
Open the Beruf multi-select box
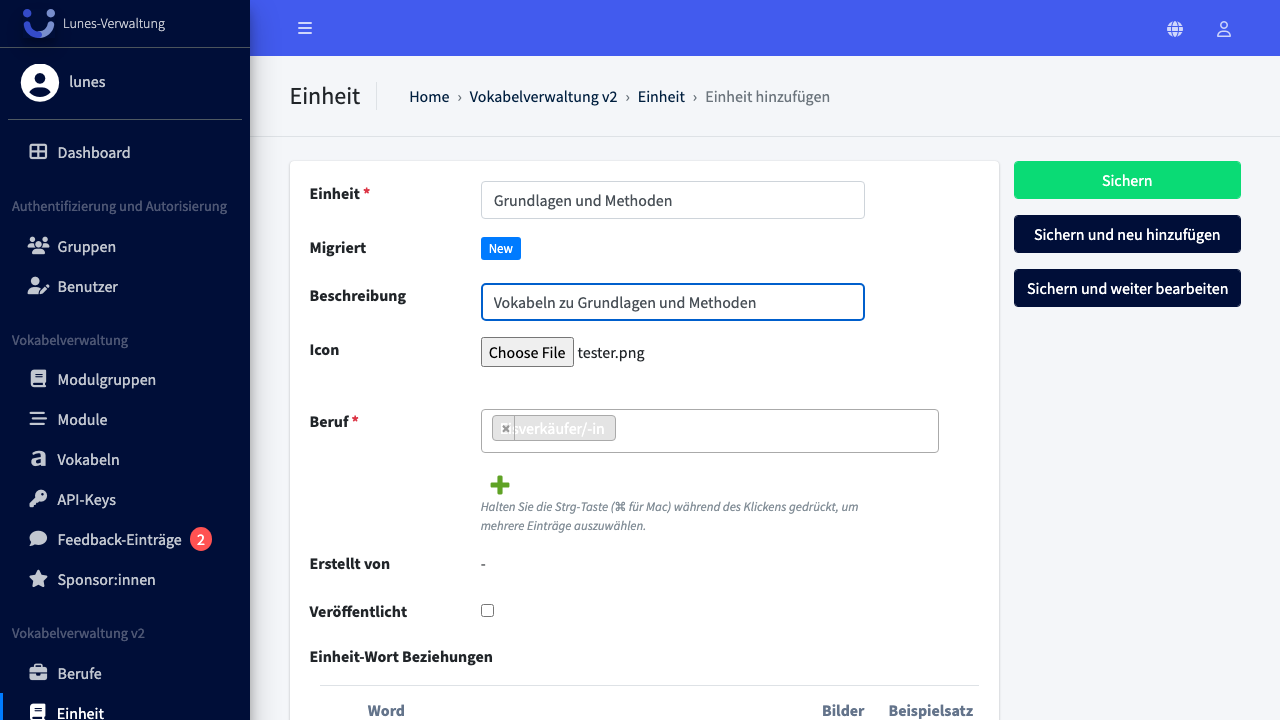[x=710, y=431]
